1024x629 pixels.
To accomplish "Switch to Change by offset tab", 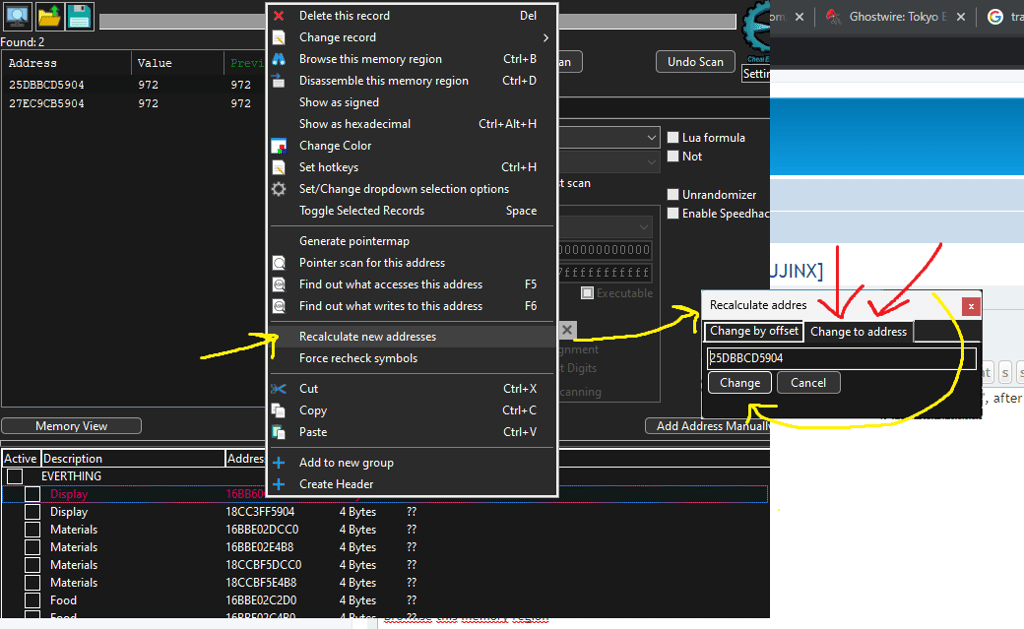I will pyautogui.click(x=754, y=331).
